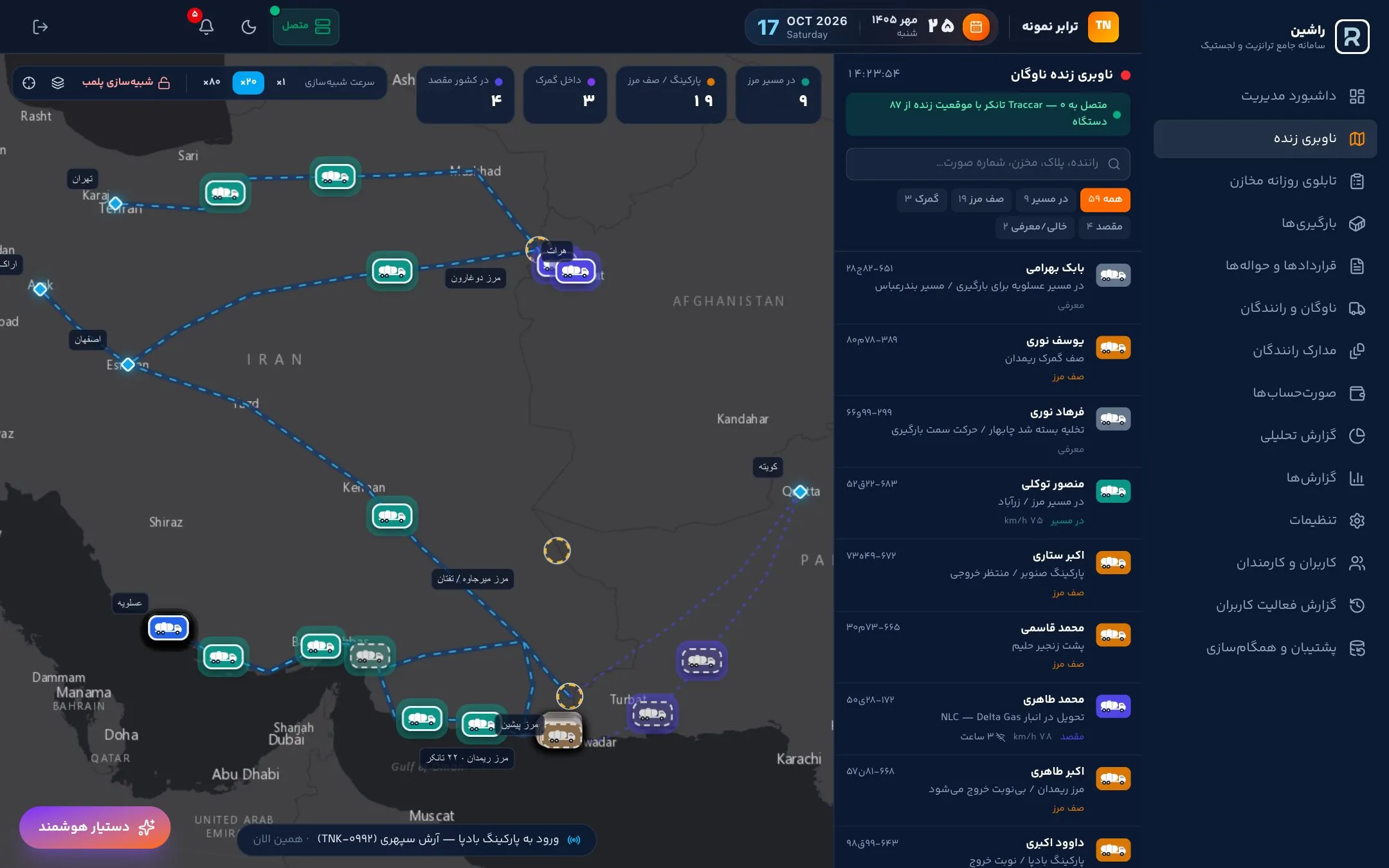1389x868 pixels.
Task: Select the گمرک ۳ filter chip
Action: [921, 199]
